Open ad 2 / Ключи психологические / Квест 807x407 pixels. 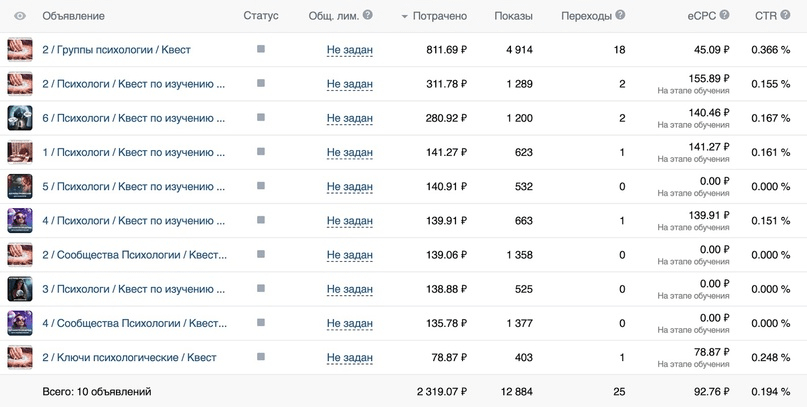(129, 357)
